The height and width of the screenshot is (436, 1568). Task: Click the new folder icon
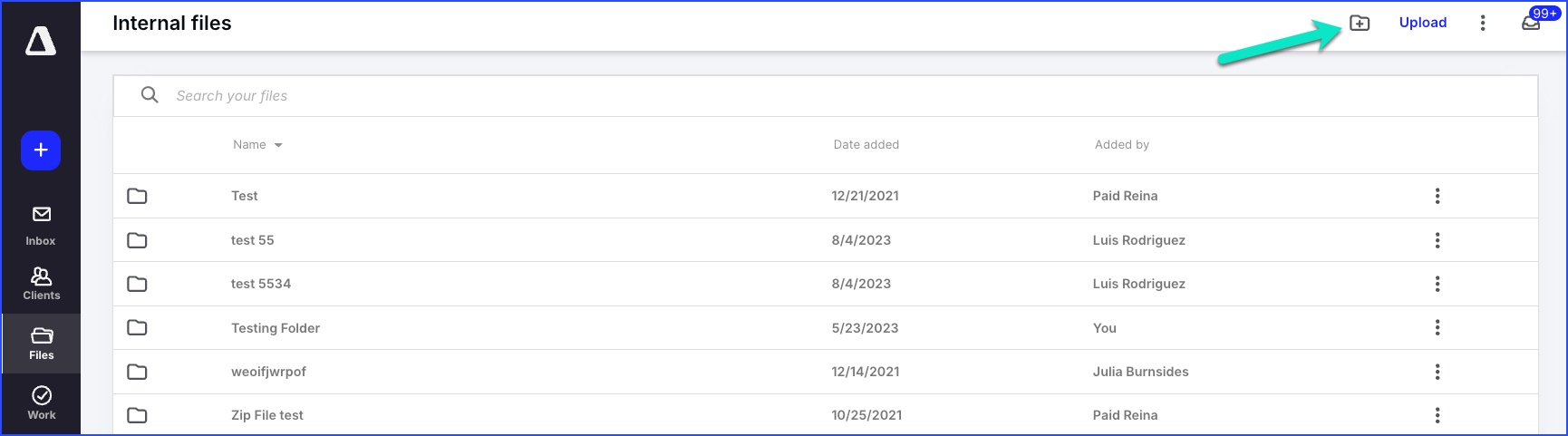click(x=1359, y=23)
